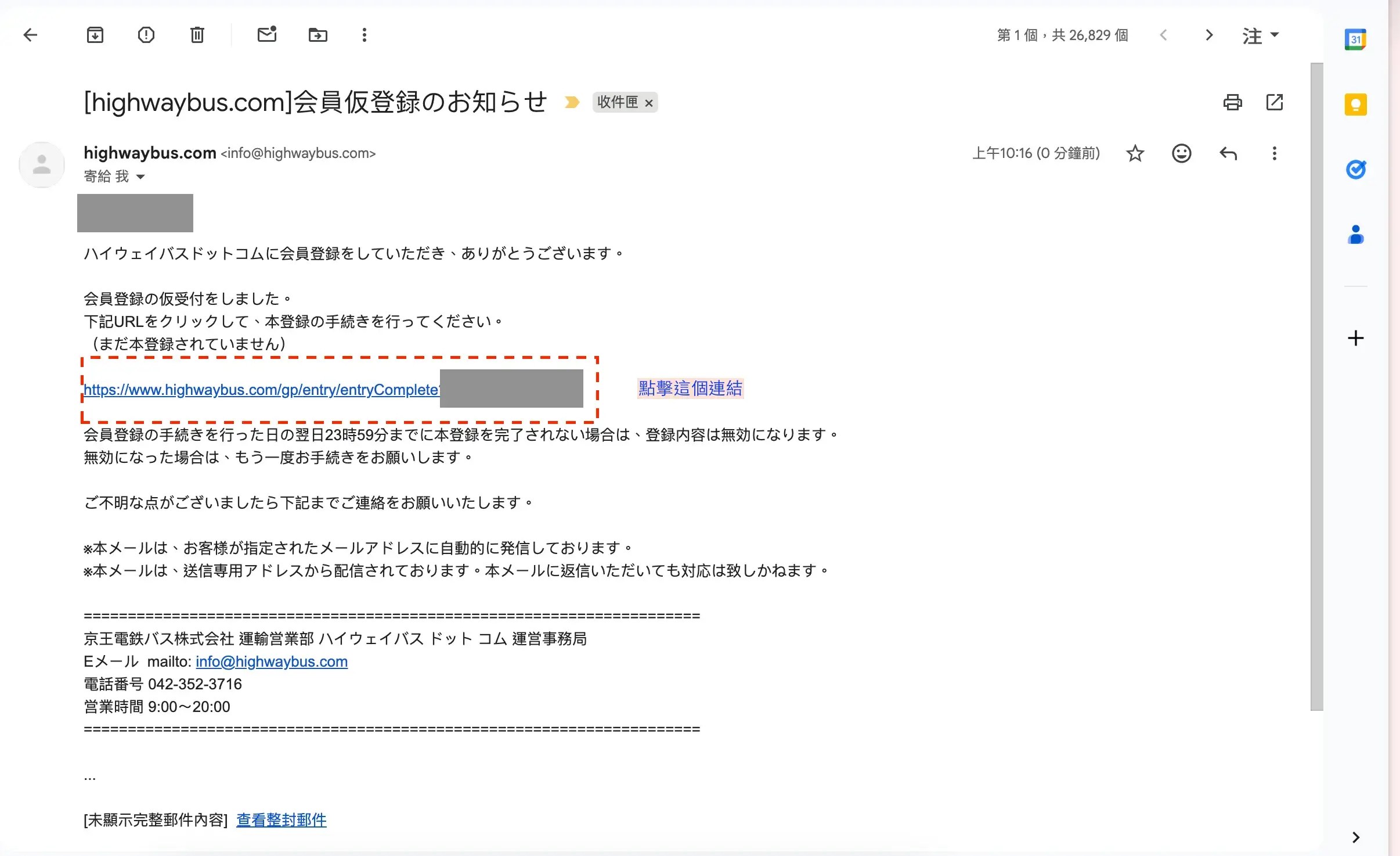
Task: Expand the trimmed content ellipsis
Action: (89, 777)
